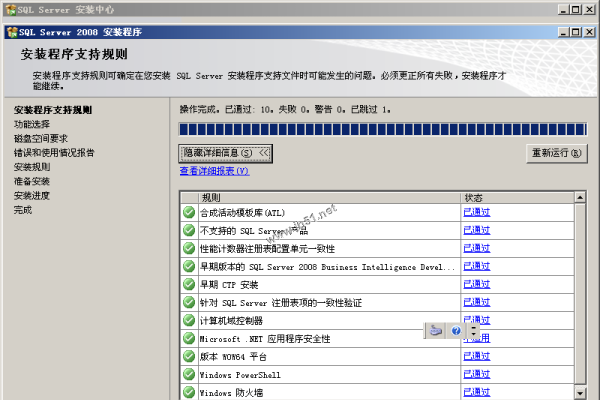Click the 隐藏详细信息(S) button

pos(225,153)
